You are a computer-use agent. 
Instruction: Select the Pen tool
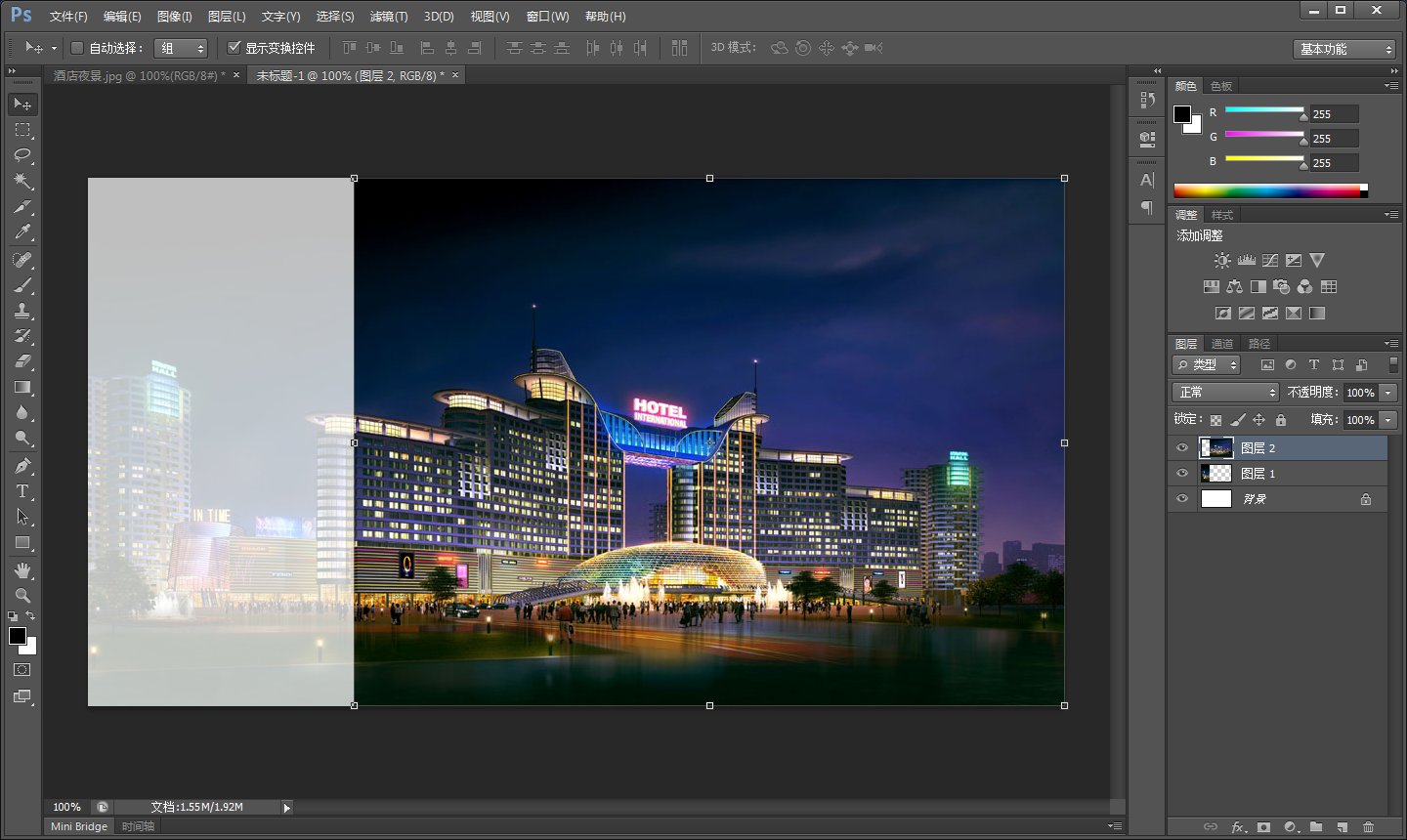click(22, 466)
